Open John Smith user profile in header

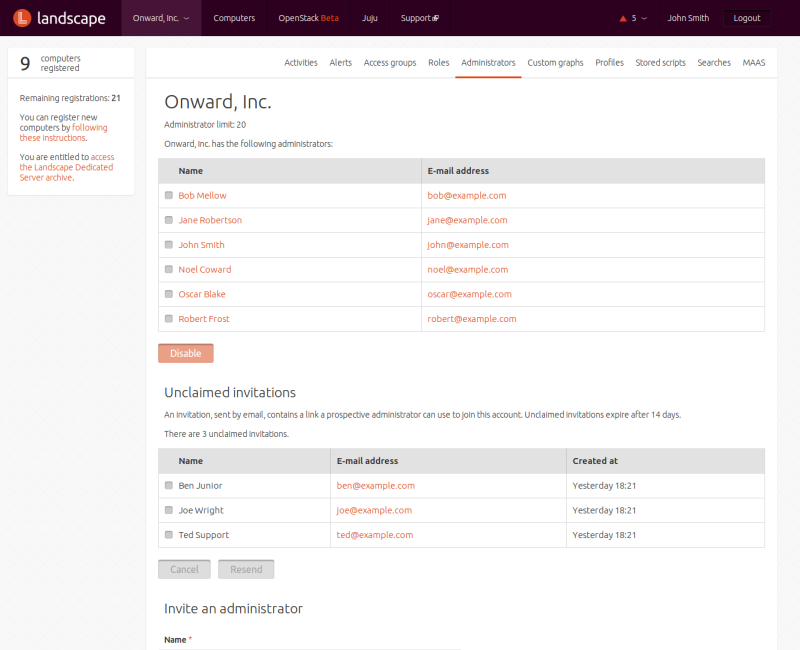688,18
